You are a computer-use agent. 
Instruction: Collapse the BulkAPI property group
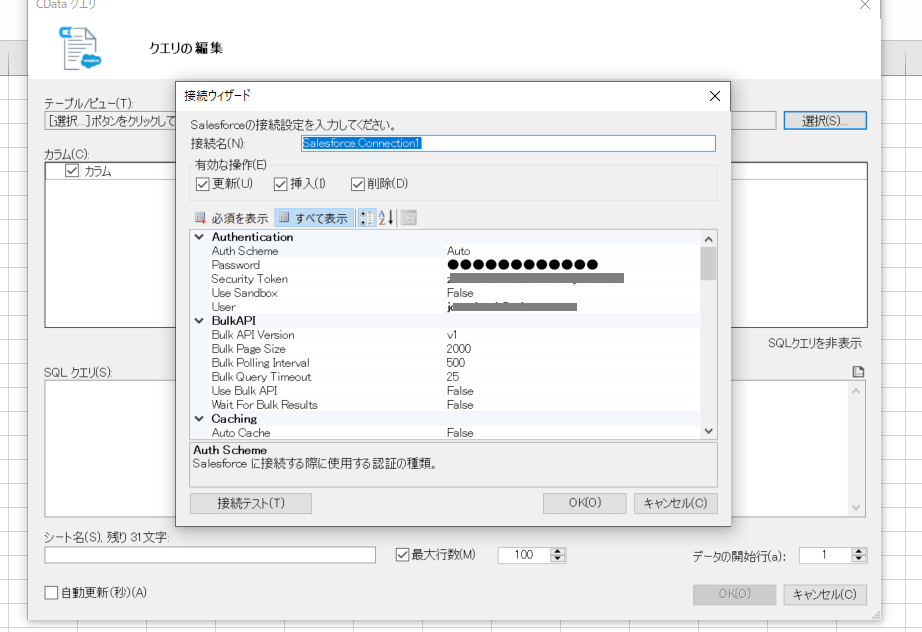(199, 321)
